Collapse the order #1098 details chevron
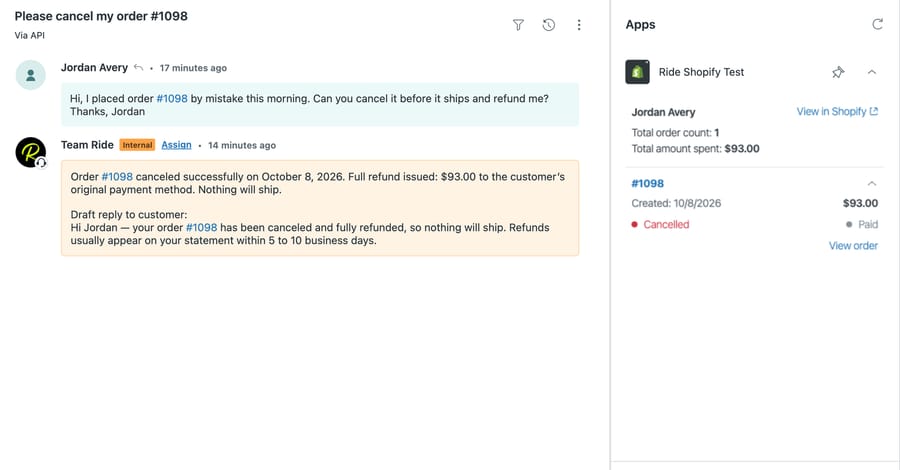Image resolution: width=900 pixels, height=470 pixels. (871, 184)
